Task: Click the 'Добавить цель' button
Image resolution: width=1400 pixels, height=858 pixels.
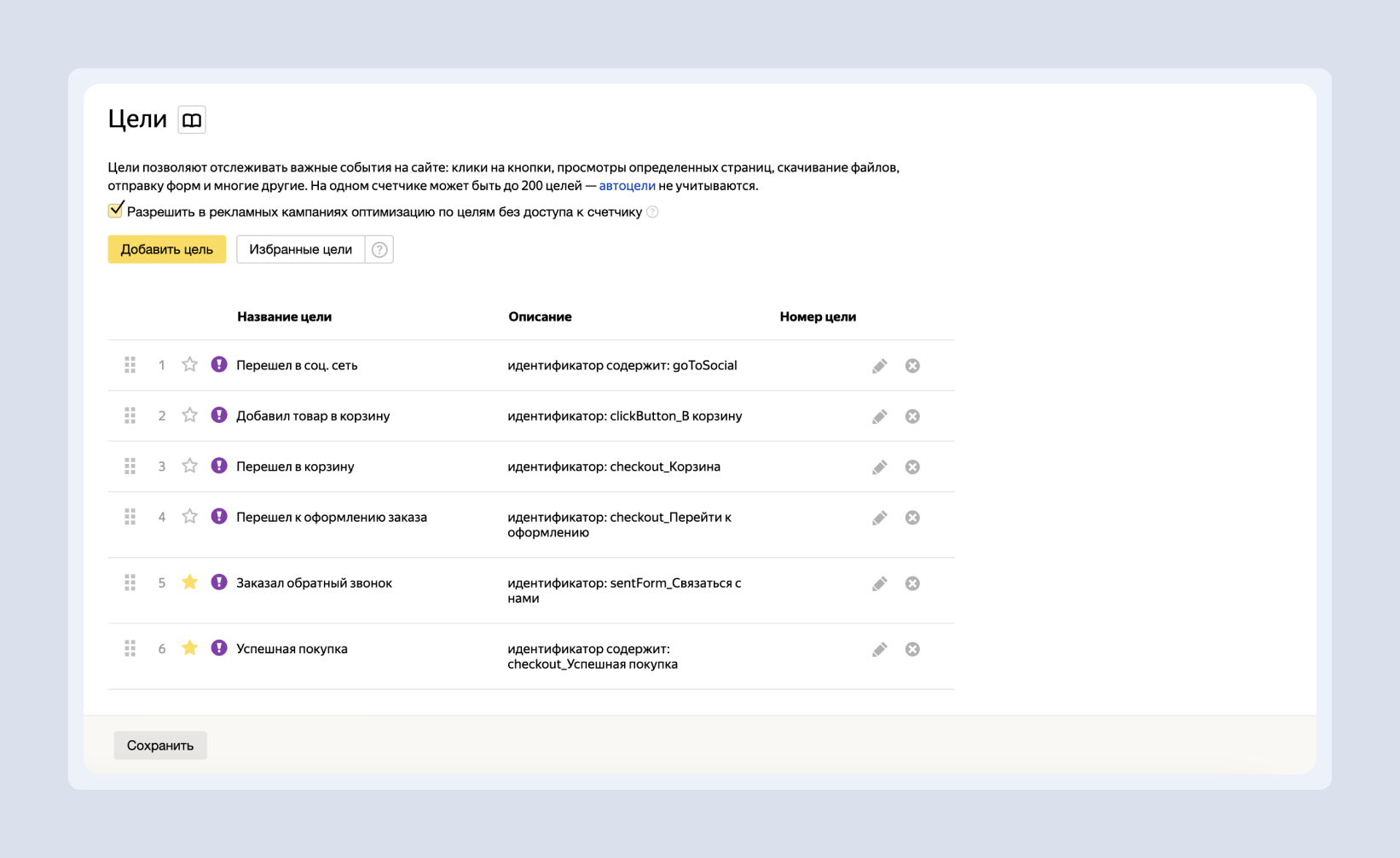Action: coord(166,250)
